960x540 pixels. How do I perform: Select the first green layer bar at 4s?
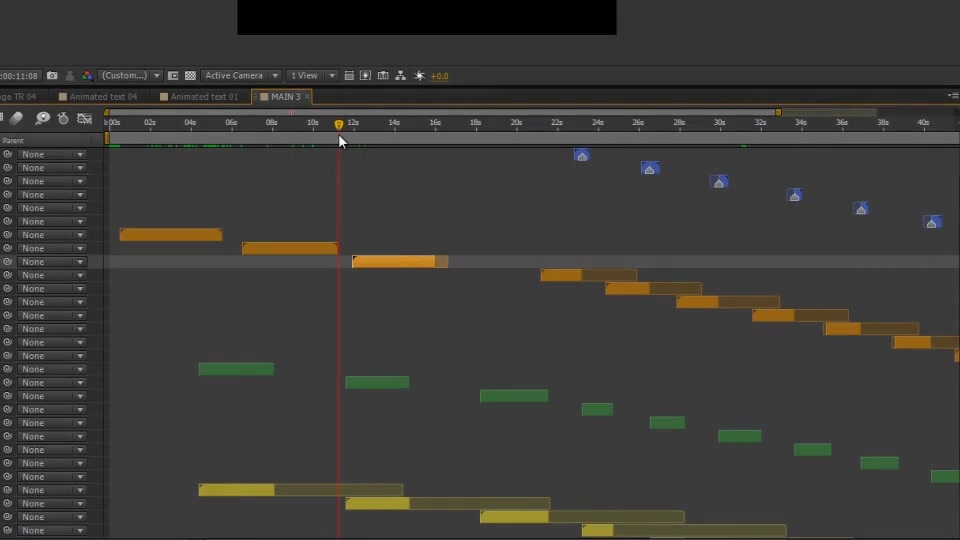[x=236, y=369]
